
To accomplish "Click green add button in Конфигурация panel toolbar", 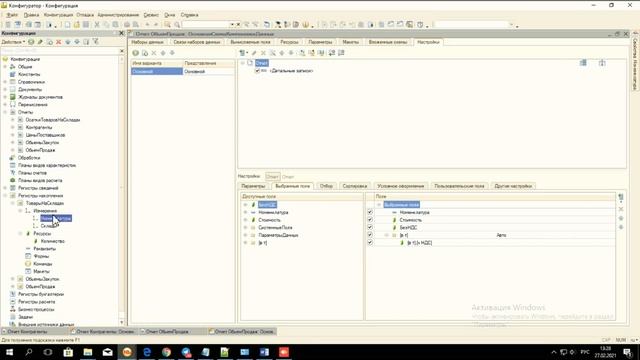I will coord(31,42).
